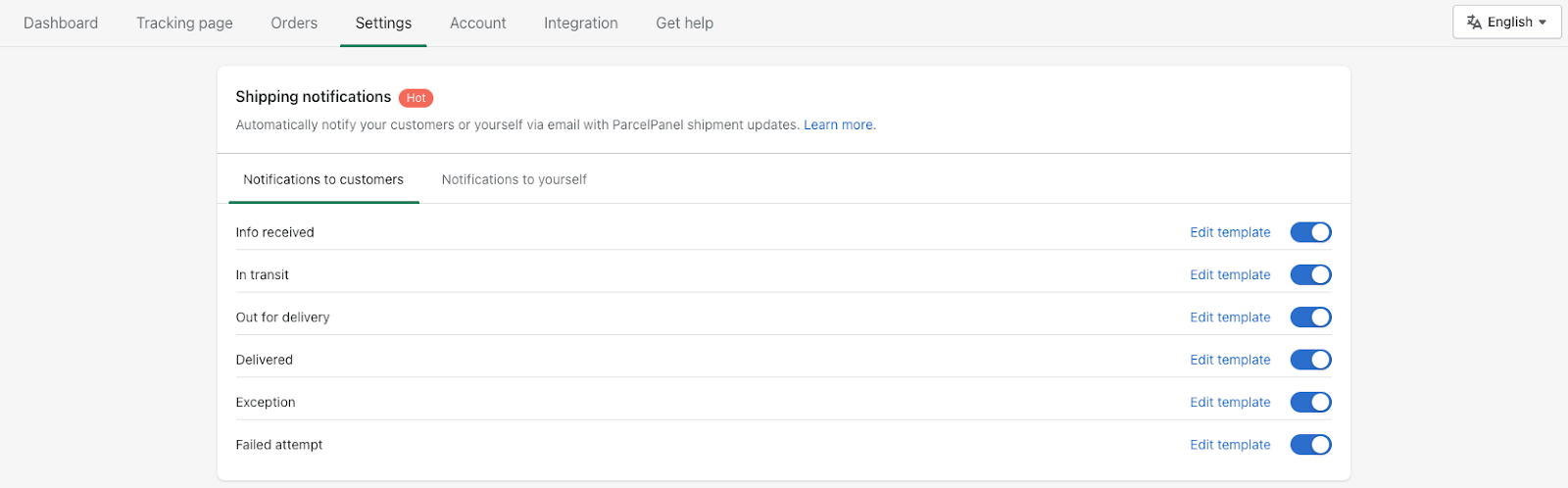Click the Learn more link
The height and width of the screenshot is (488, 1568).
click(x=838, y=124)
